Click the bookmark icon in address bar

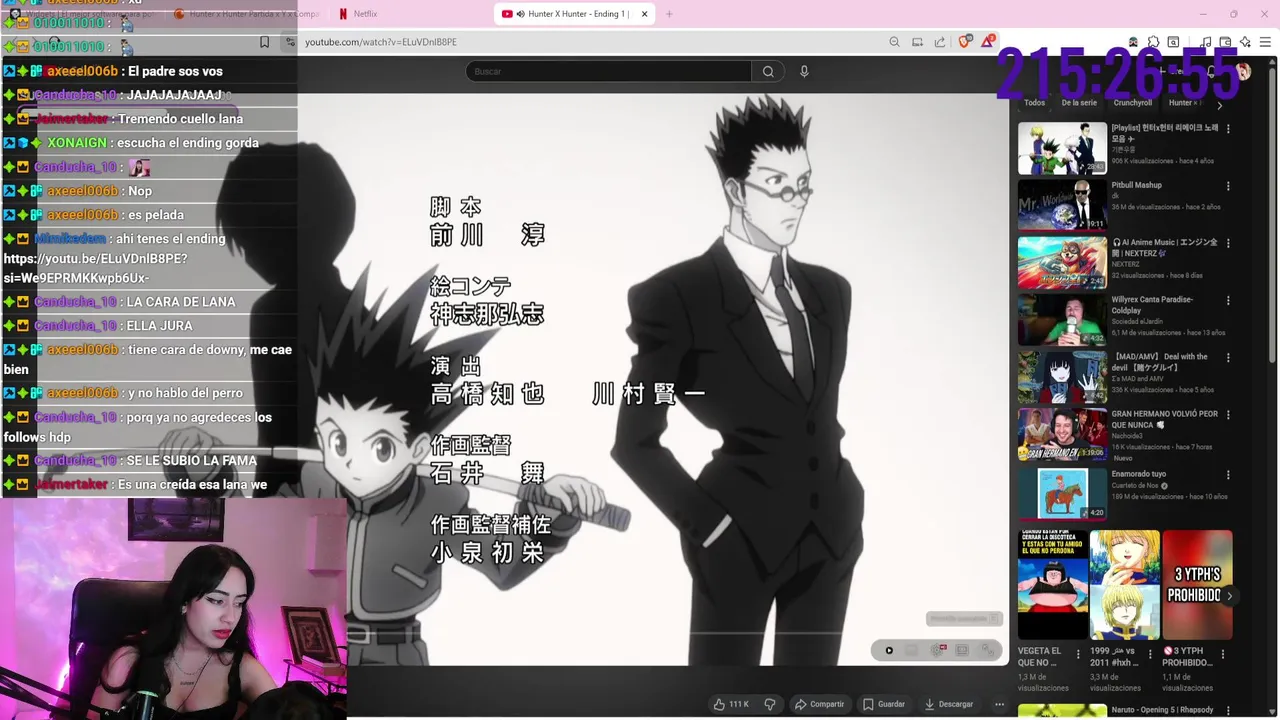point(264,42)
